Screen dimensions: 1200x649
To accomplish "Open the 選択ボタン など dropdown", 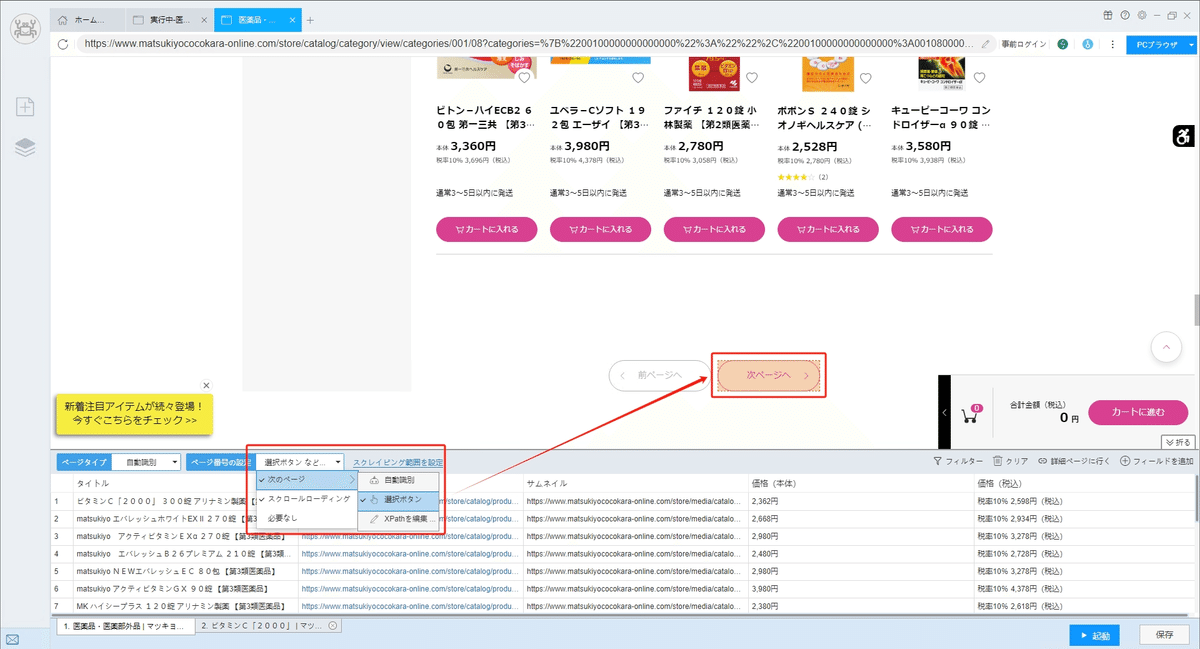I will pyautogui.click(x=300, y=462).
